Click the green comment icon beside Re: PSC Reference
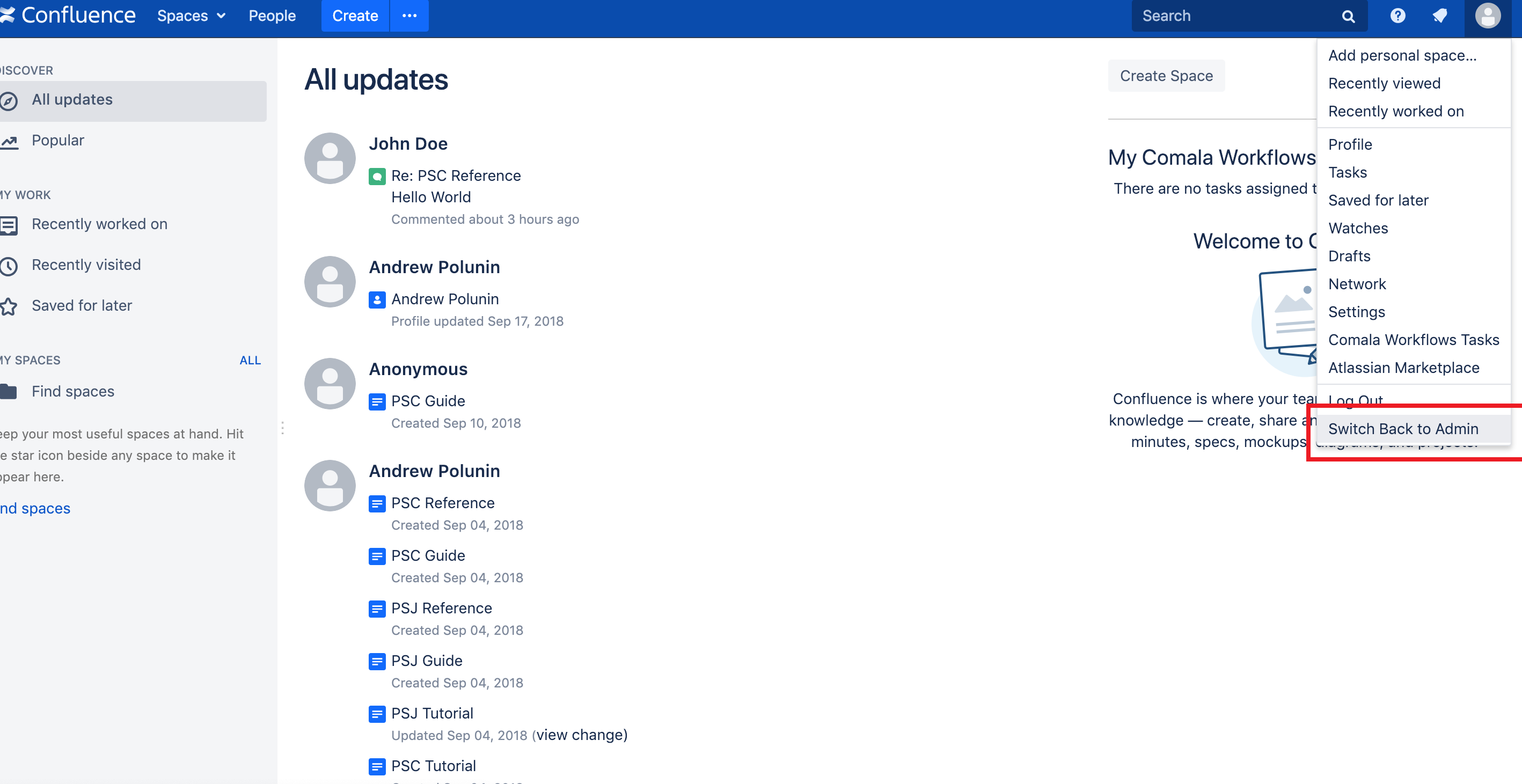 point(377,176)
